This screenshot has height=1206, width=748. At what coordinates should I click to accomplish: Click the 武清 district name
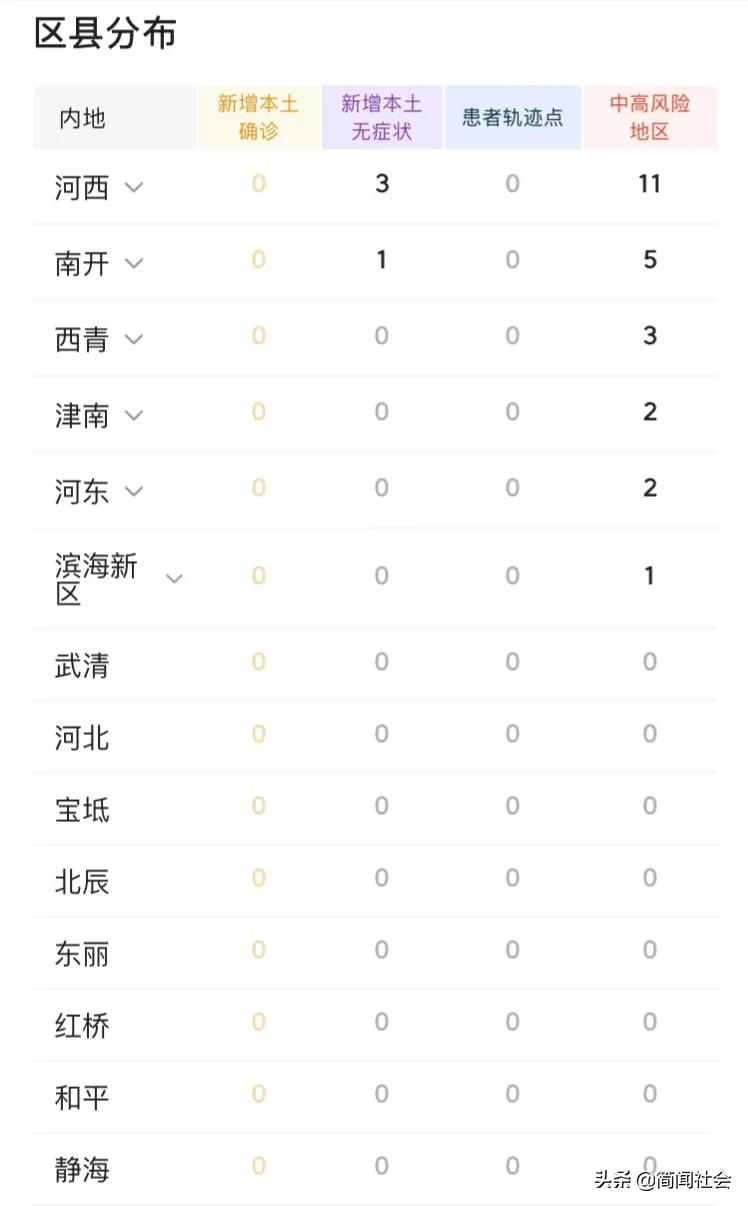pyautogui.click(x=82, y=666)
